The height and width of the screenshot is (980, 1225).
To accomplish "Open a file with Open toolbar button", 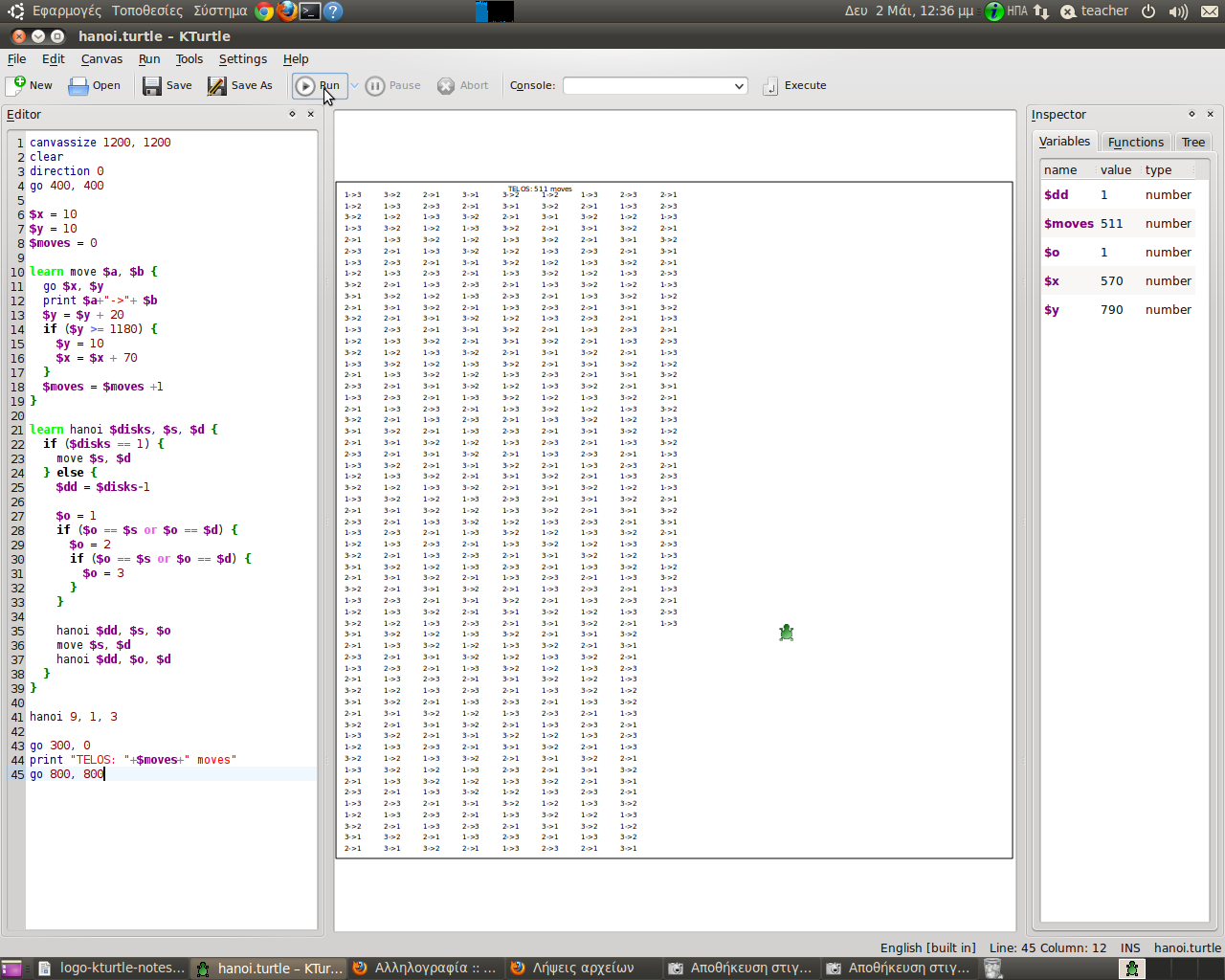I will tap(94, 85).
